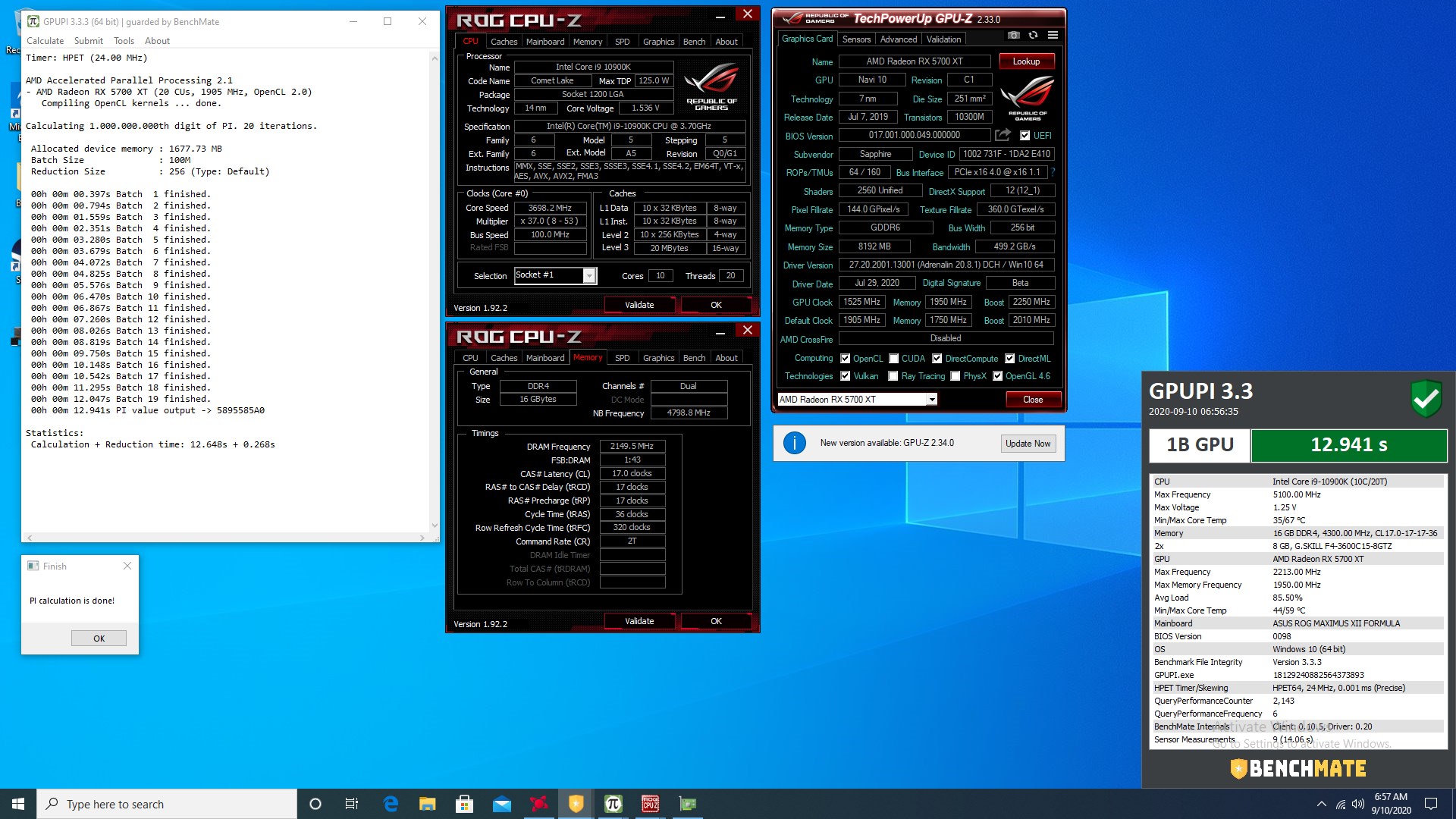
Task: Click the GPUPI pi icon in title bar
Action: [x=33, y=21]
